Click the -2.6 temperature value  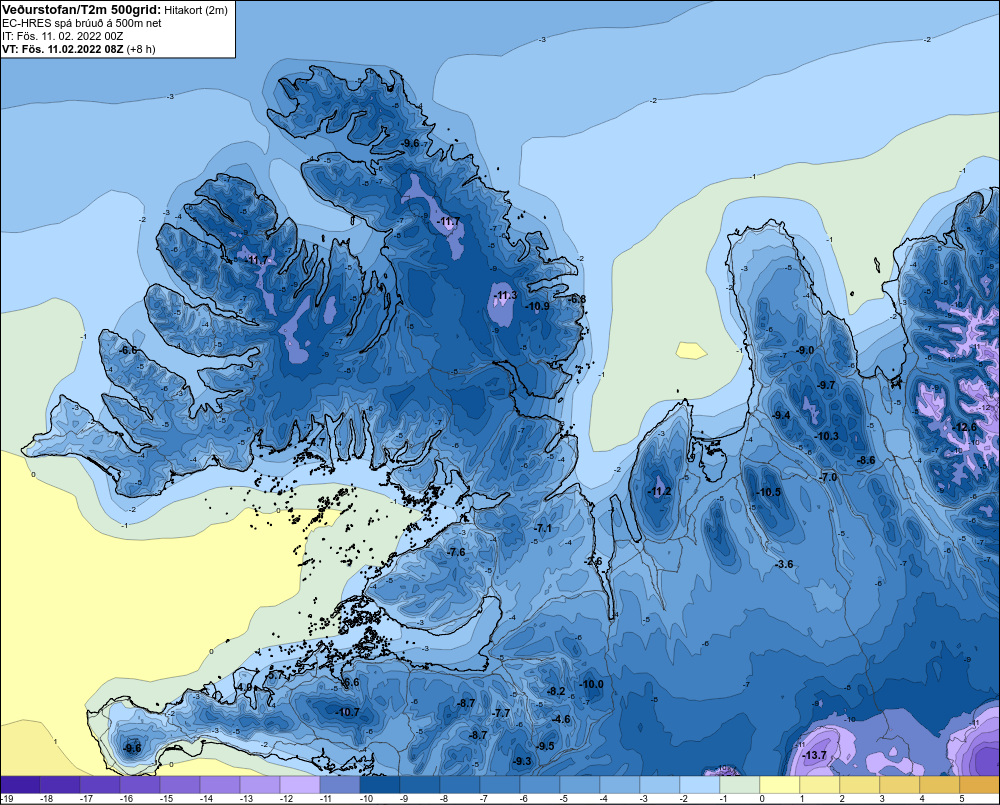point(593,561)
